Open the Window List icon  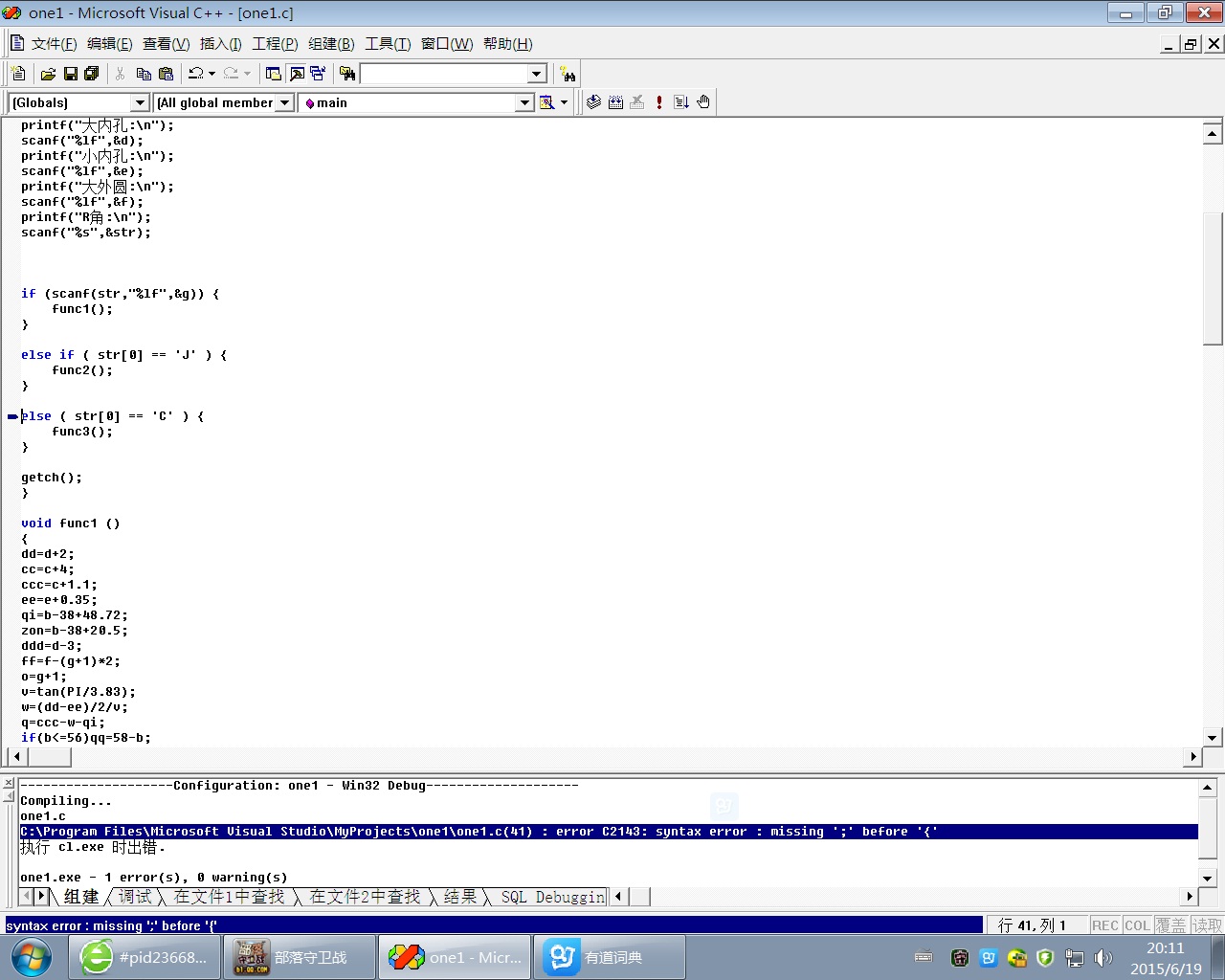point(318,74)
